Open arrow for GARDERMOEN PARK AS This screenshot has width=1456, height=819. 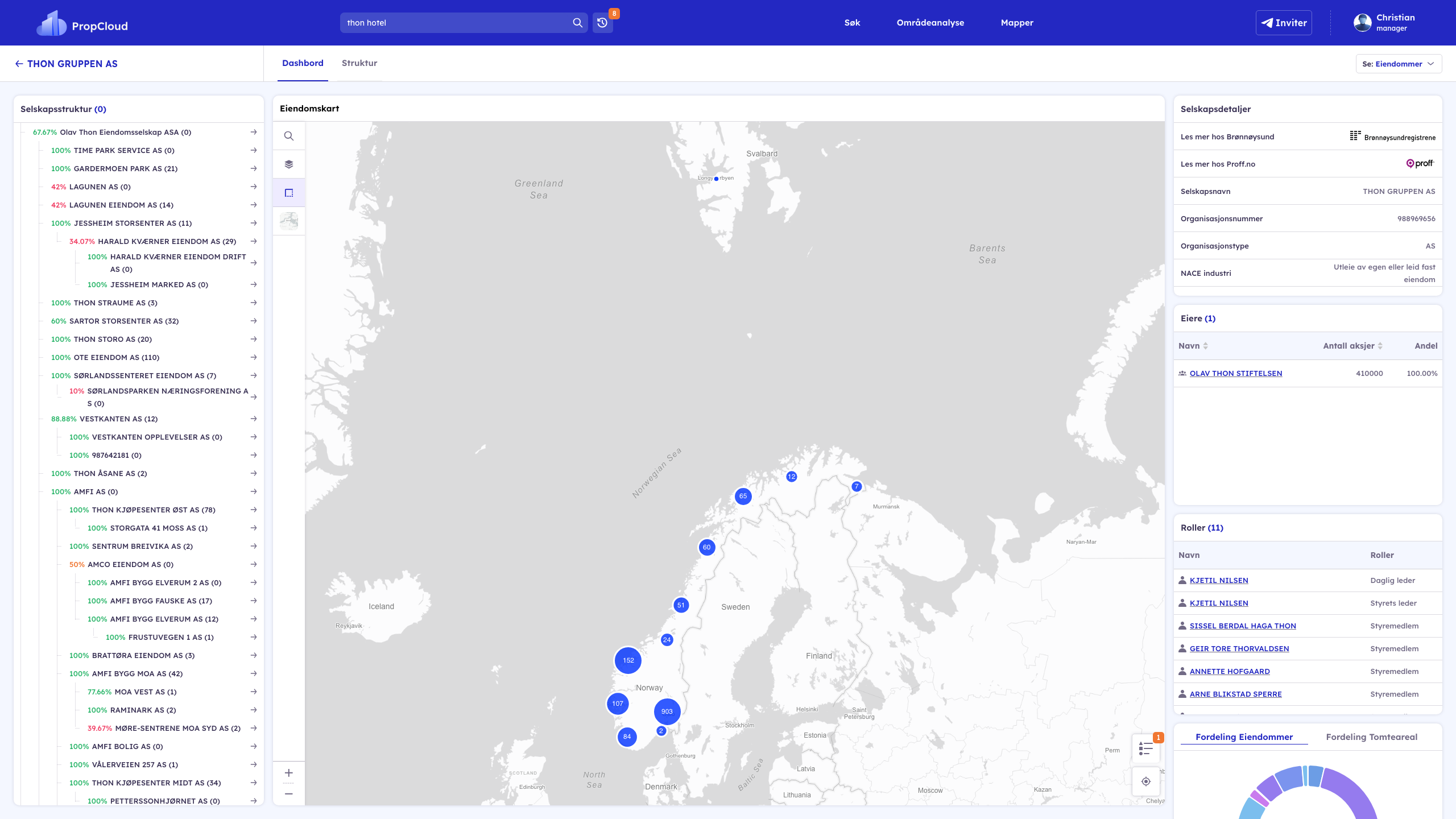tap(254, 168)
